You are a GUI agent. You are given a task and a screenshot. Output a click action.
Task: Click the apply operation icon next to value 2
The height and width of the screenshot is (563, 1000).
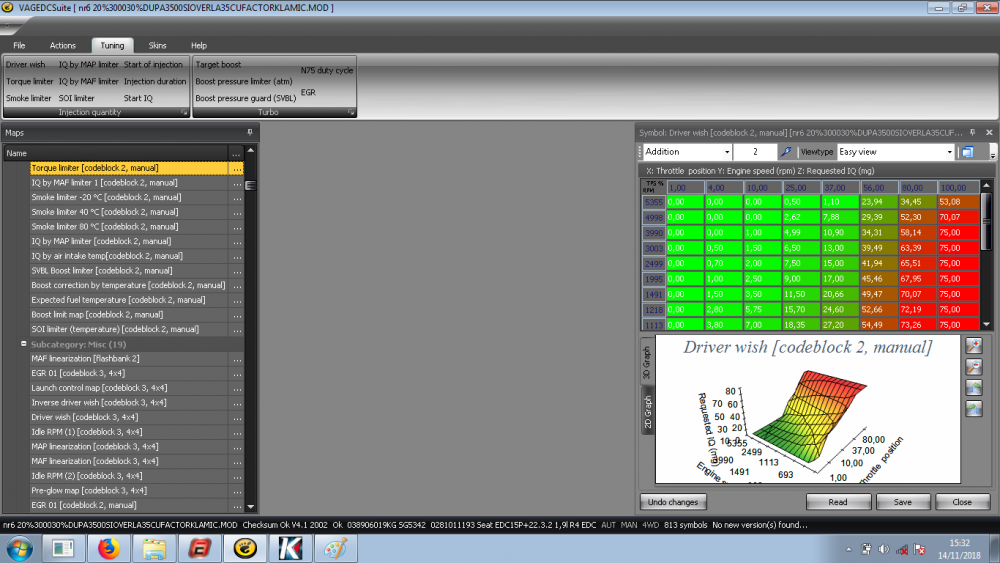point(786,152)
